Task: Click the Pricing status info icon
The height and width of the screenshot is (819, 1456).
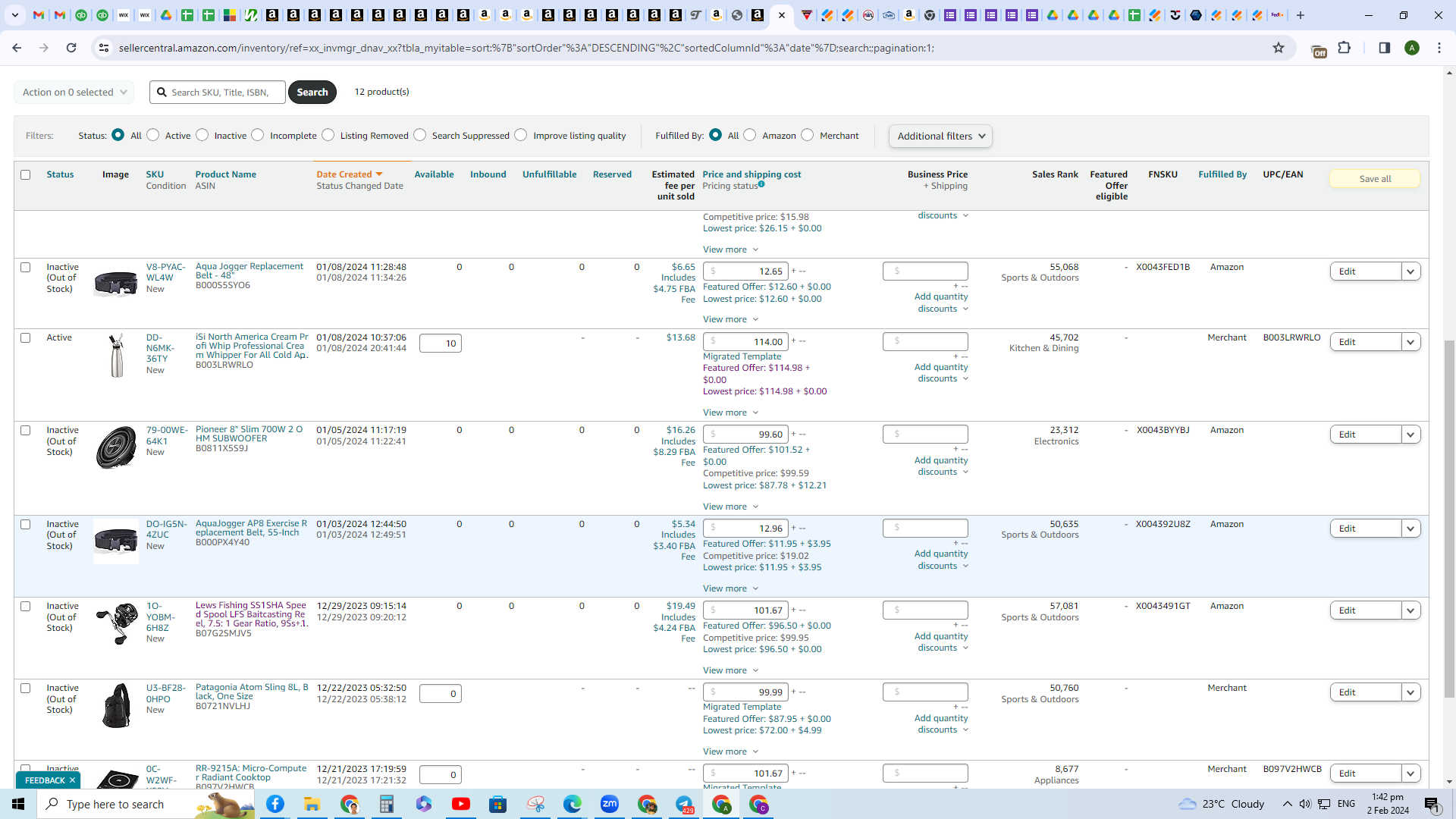Action: [x=761, y=184]
